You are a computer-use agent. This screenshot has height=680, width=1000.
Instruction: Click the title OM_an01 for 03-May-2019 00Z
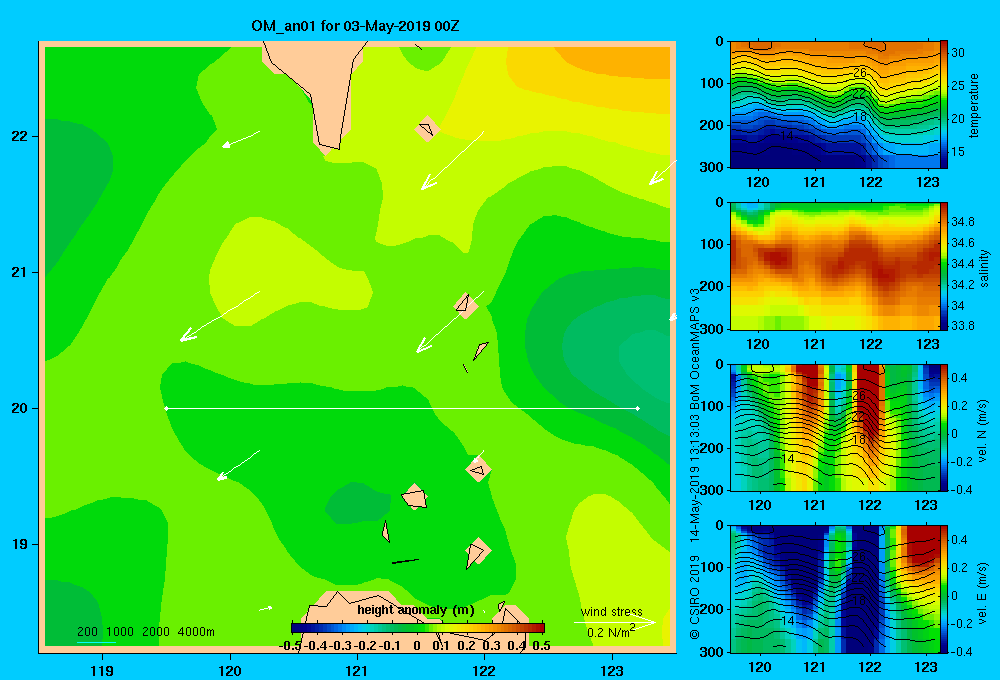(x=355, y=27)
